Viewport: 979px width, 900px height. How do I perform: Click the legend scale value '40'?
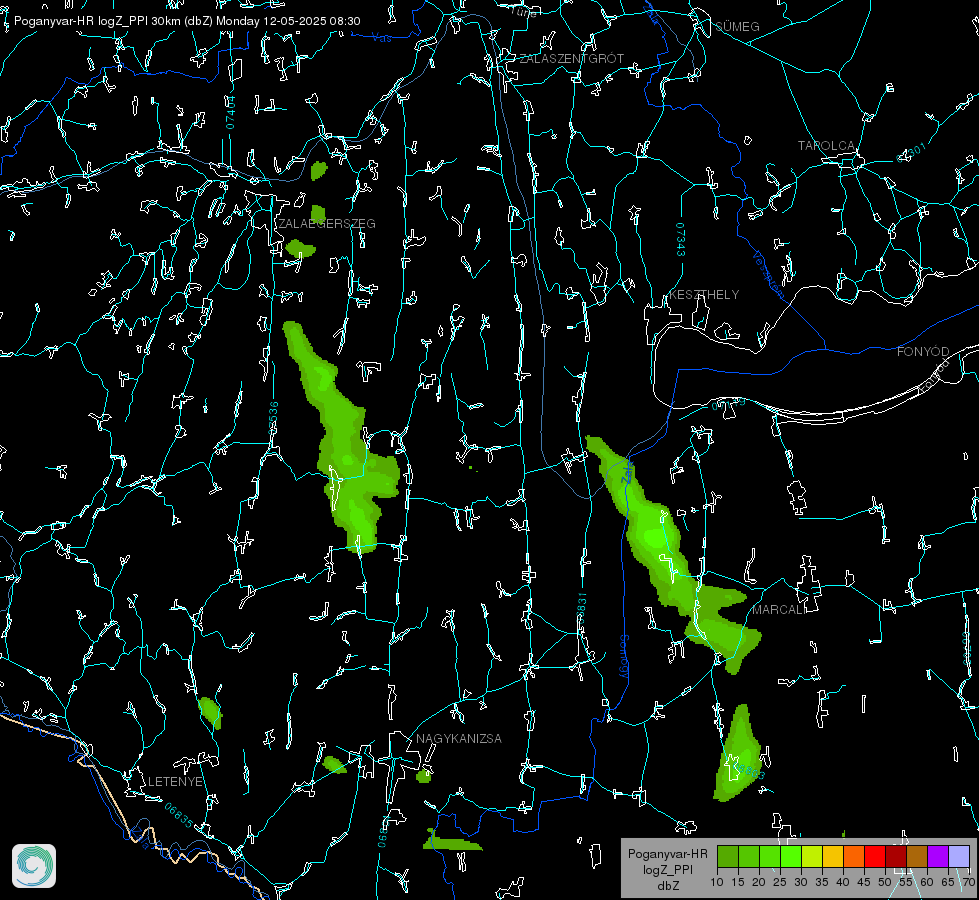tap(843, 883)
